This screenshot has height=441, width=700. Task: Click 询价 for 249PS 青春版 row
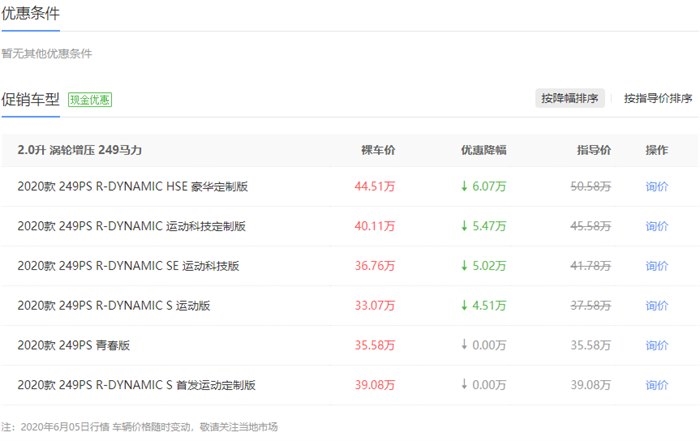(x=657, y=345)
